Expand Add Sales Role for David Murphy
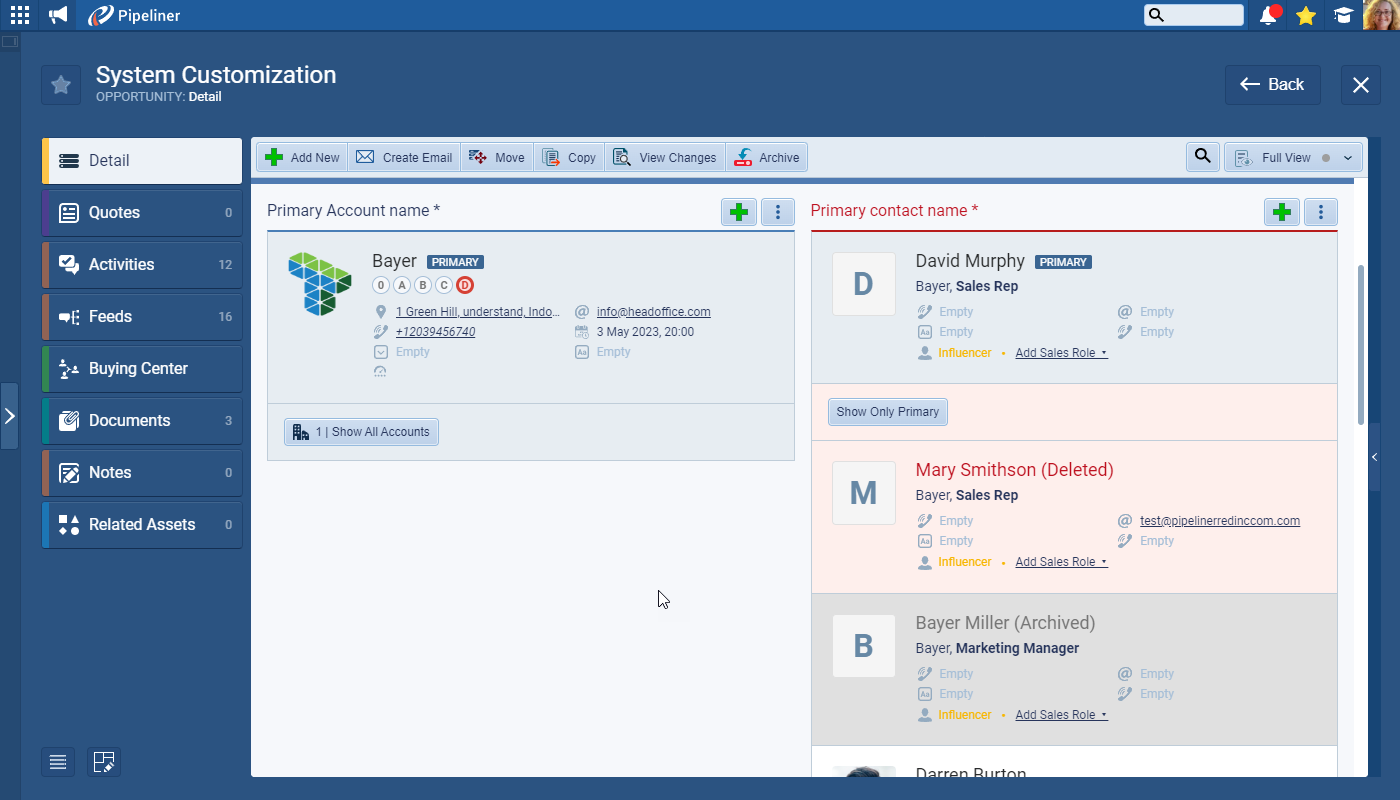 click(x=1061, y=353)
